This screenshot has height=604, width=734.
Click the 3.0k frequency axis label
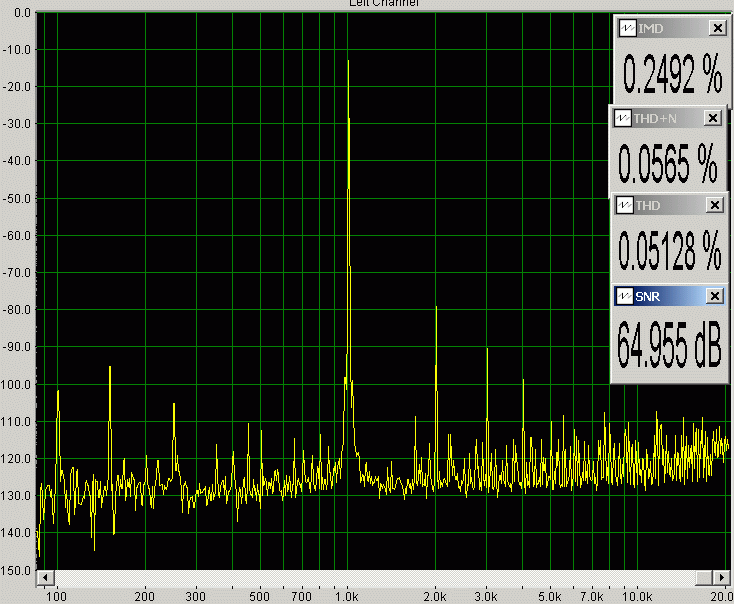(486, 597)
